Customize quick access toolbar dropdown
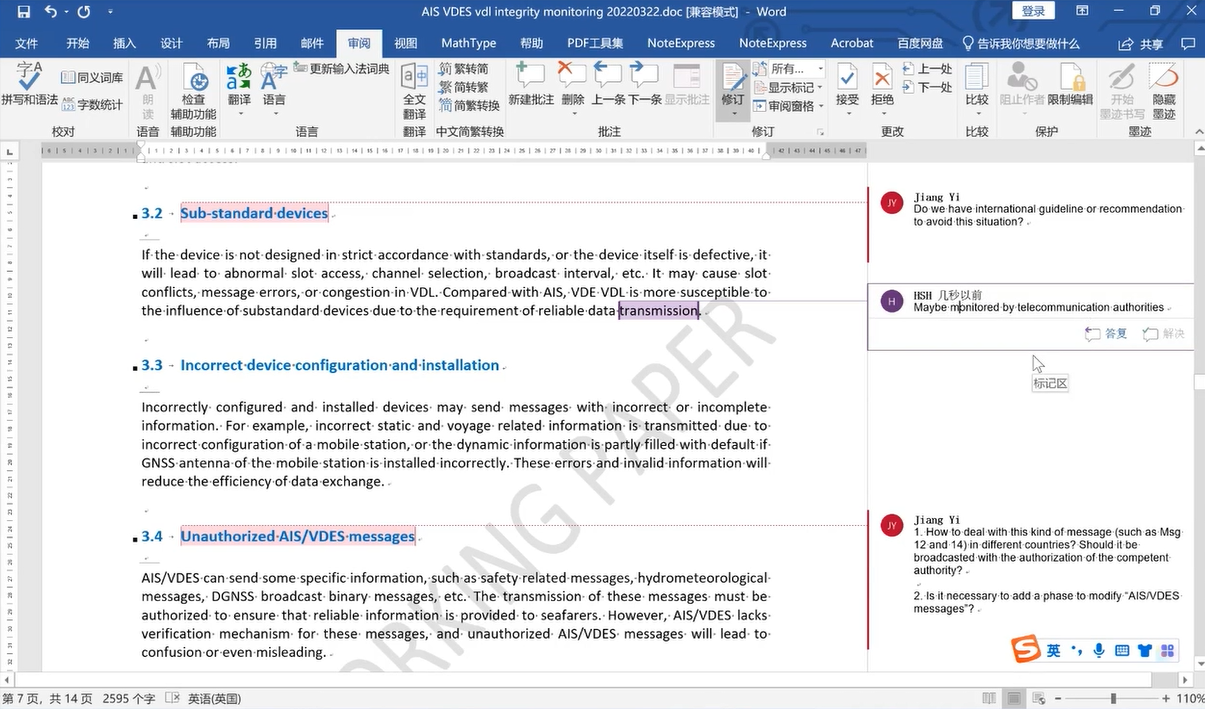This screenshot has width=1205, height=709. [x=110, y=12]
